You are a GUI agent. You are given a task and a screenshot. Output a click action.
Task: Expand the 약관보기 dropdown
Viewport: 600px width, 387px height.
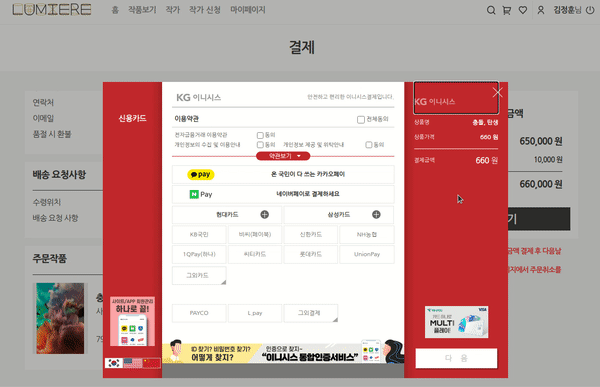tap(283, 156)
